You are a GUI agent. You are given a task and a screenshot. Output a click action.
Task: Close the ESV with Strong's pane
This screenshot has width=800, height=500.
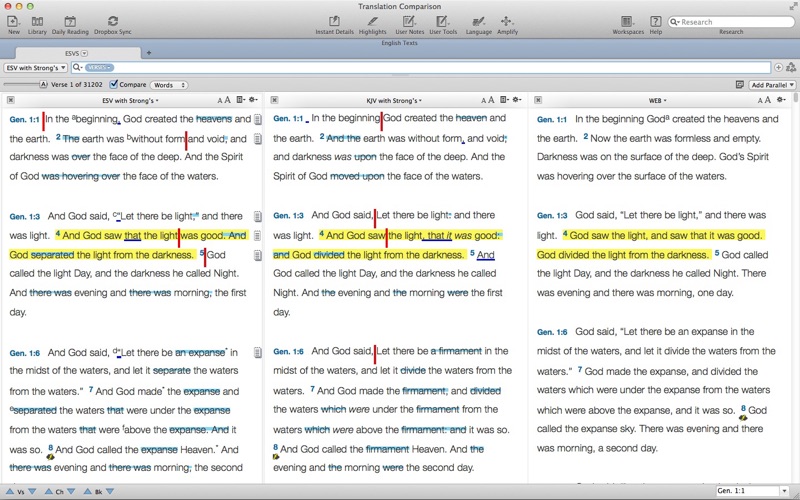coord(10,100)
